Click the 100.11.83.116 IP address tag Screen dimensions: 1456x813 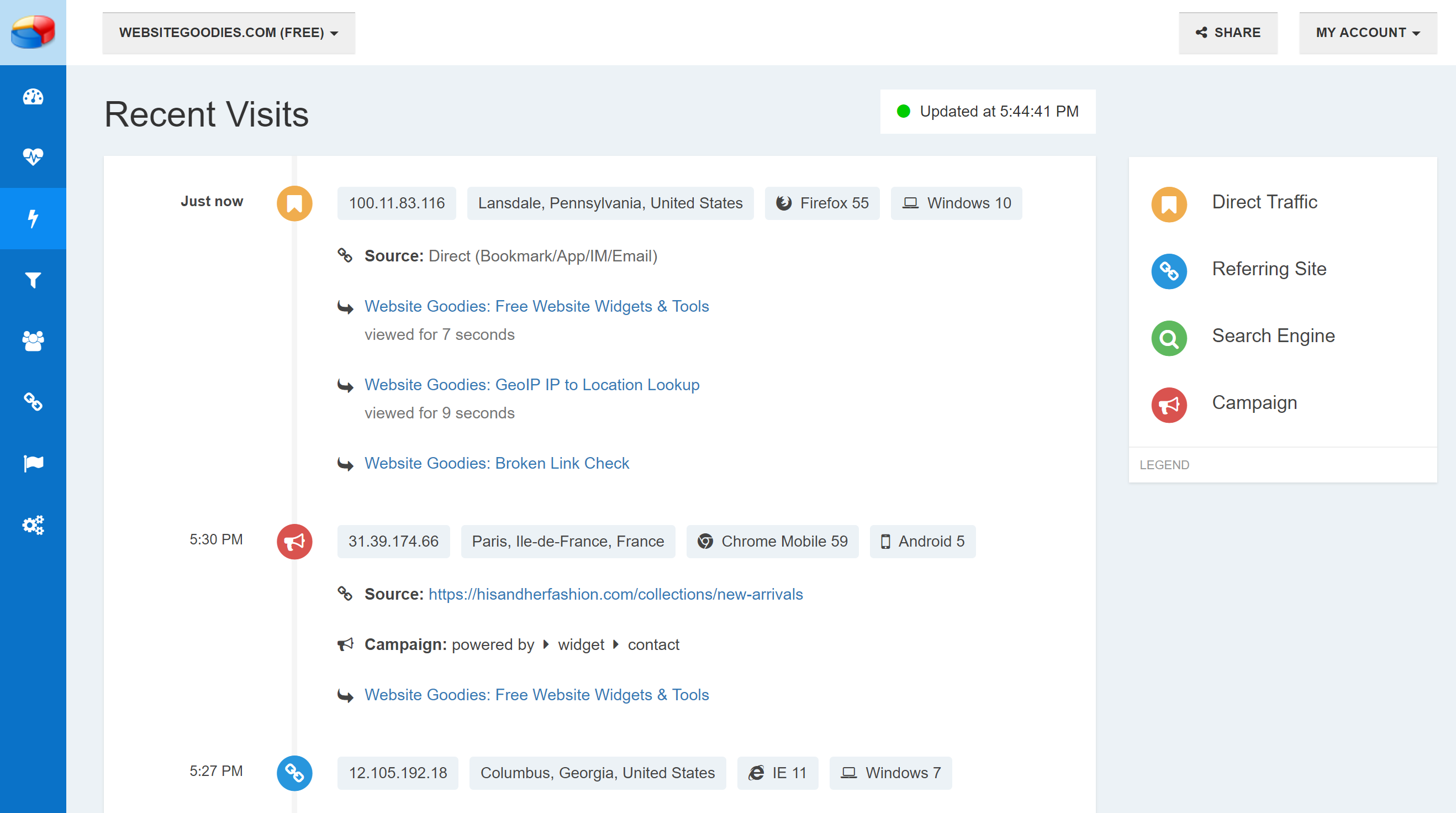point(396,203)
